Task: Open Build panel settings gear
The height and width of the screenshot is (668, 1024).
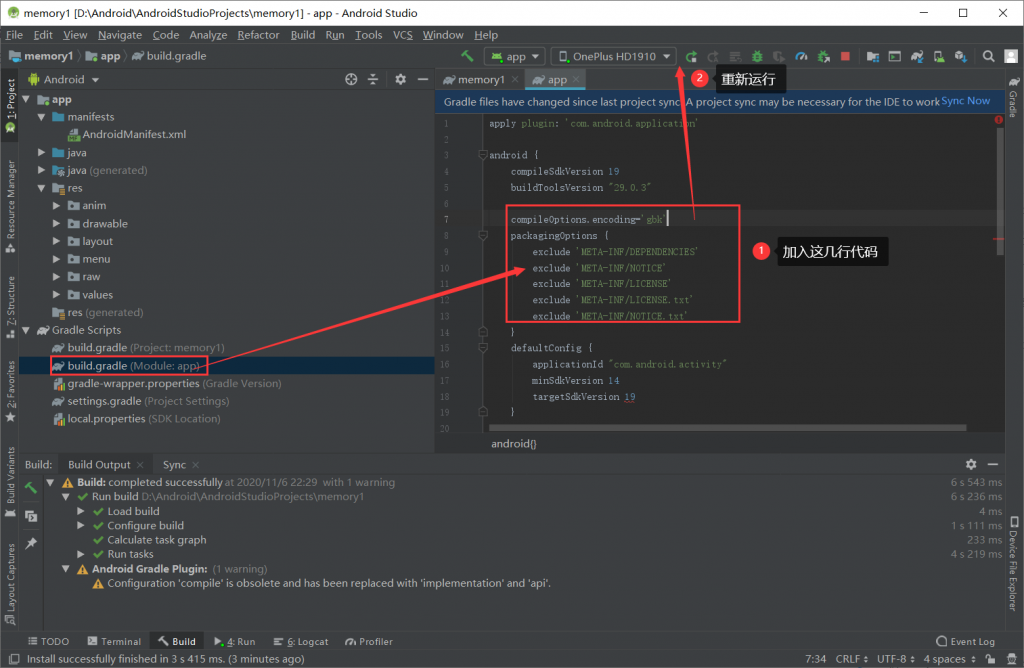Action: (971, 464)
